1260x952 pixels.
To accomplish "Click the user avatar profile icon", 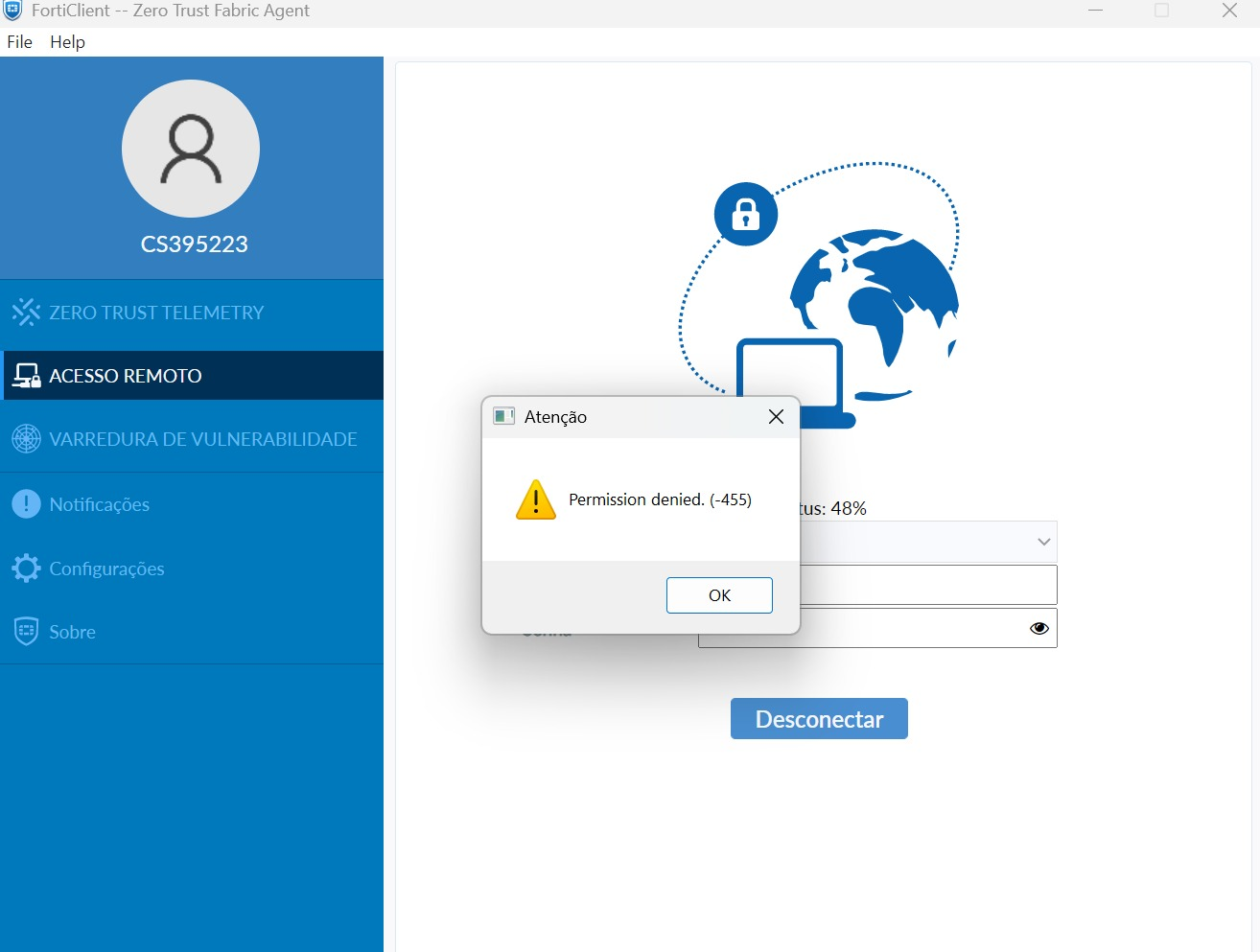I will pos(191,149).
